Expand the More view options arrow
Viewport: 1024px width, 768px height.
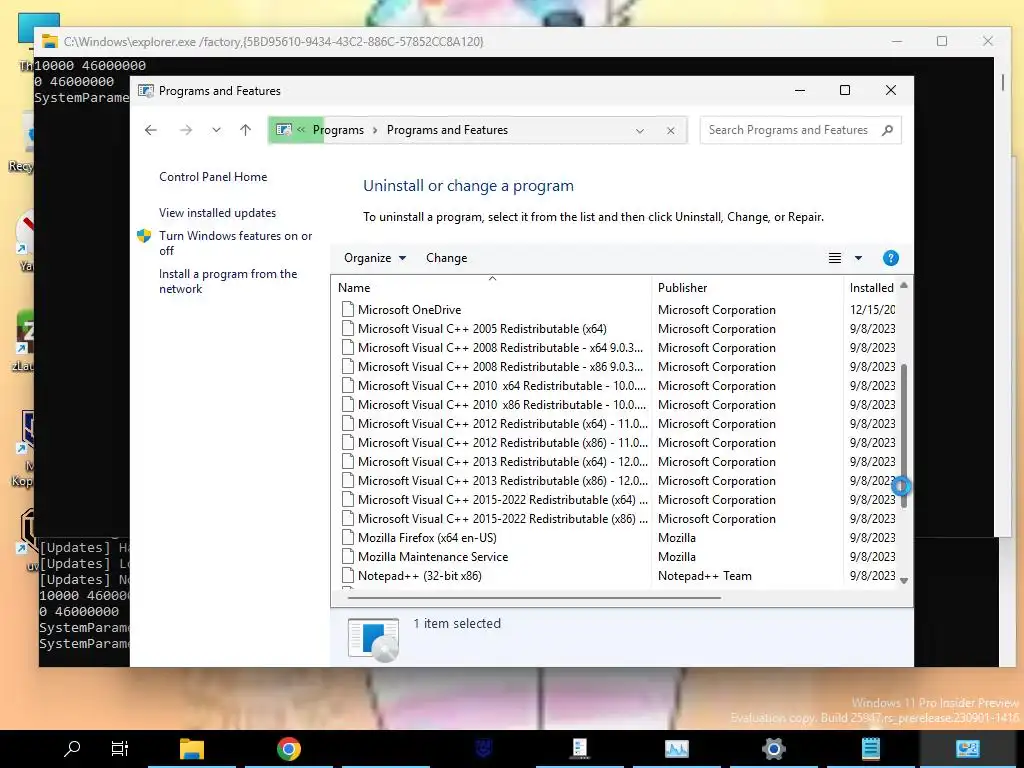click(858, 258)
